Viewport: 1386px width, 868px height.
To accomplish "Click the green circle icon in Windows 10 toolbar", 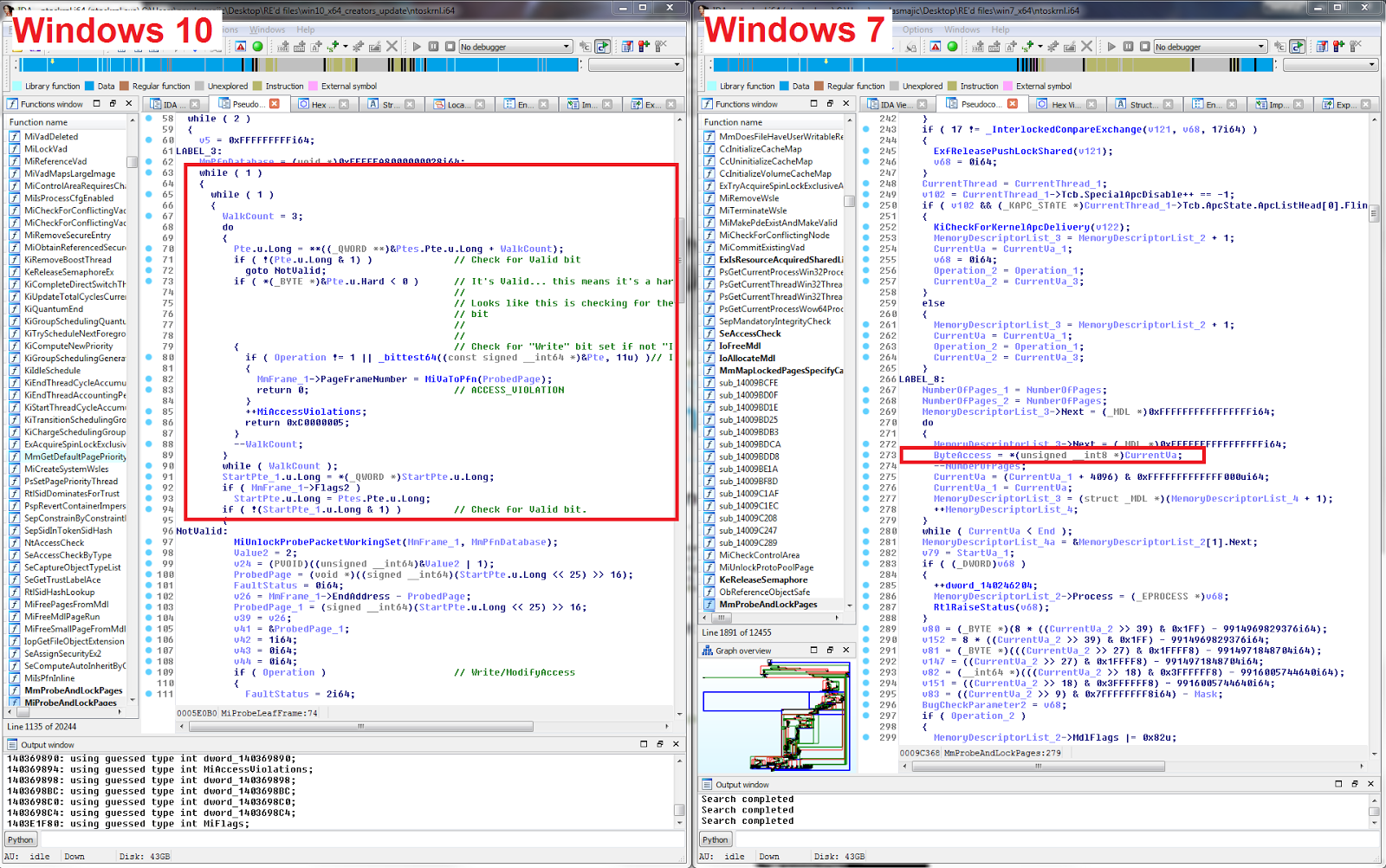I will point(257,46).
